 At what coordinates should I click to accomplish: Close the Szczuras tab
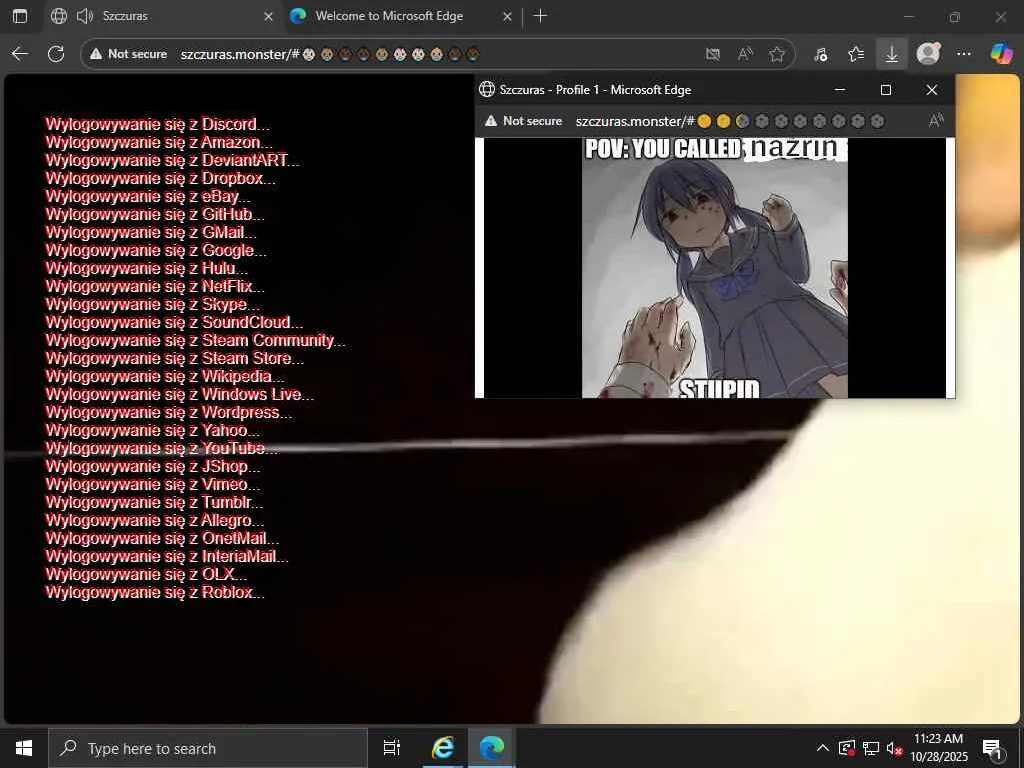(x=268, y=16)
